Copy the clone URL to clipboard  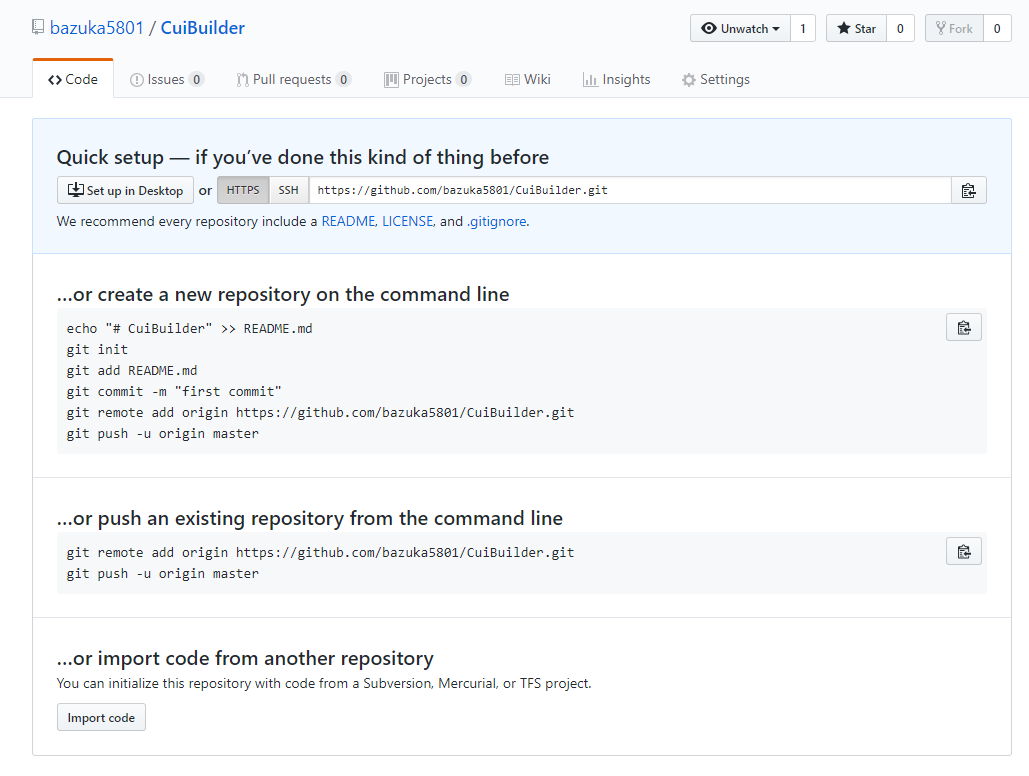969,190
